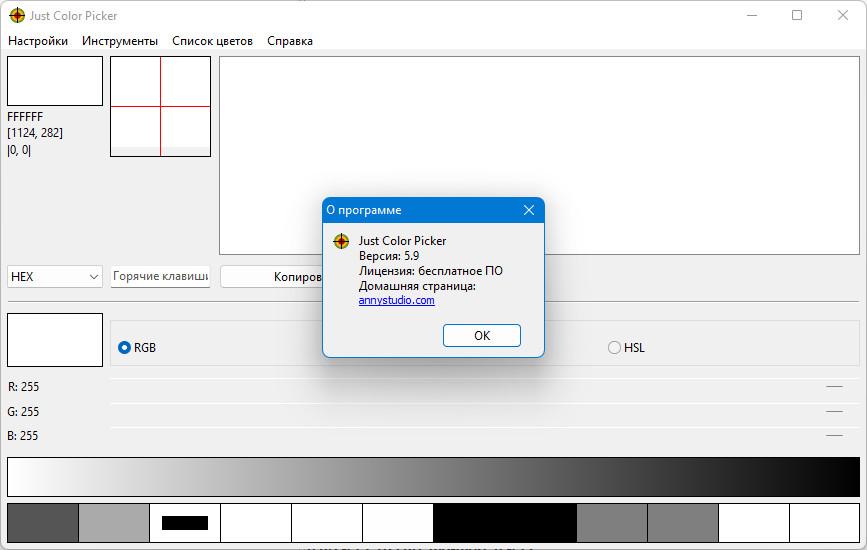The image size is (867, 550).
Task: Click the Версия: 5.9 text in the dialog
Action: point(389,256)
